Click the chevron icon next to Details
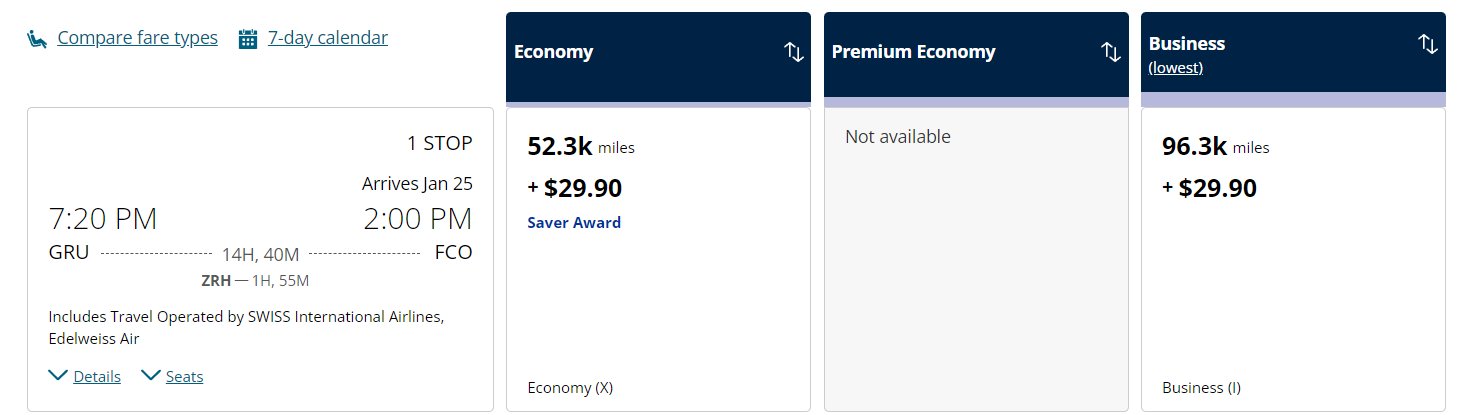Screen dimensions: 1460x415 (58, 376)
